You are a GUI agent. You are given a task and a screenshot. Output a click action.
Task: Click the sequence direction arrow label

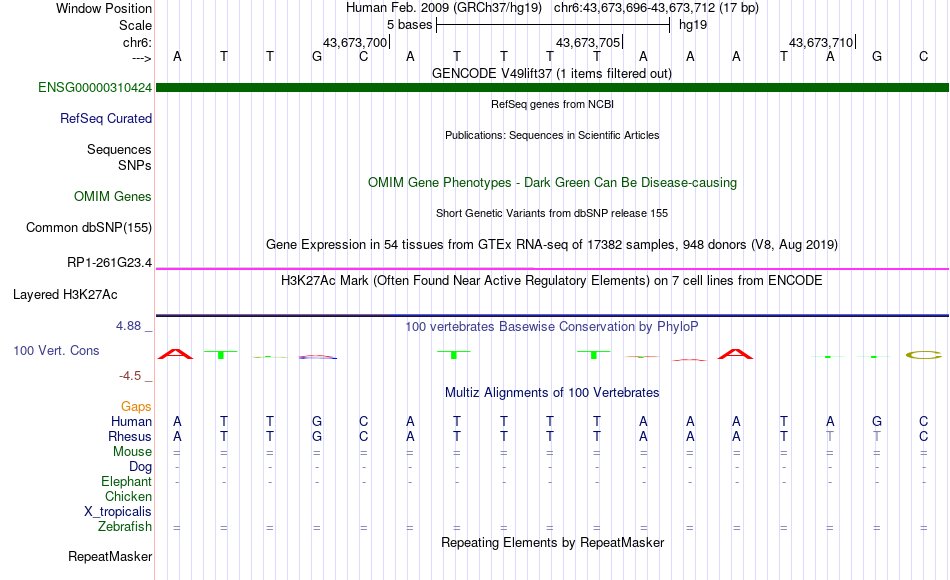tap(142, 58)
